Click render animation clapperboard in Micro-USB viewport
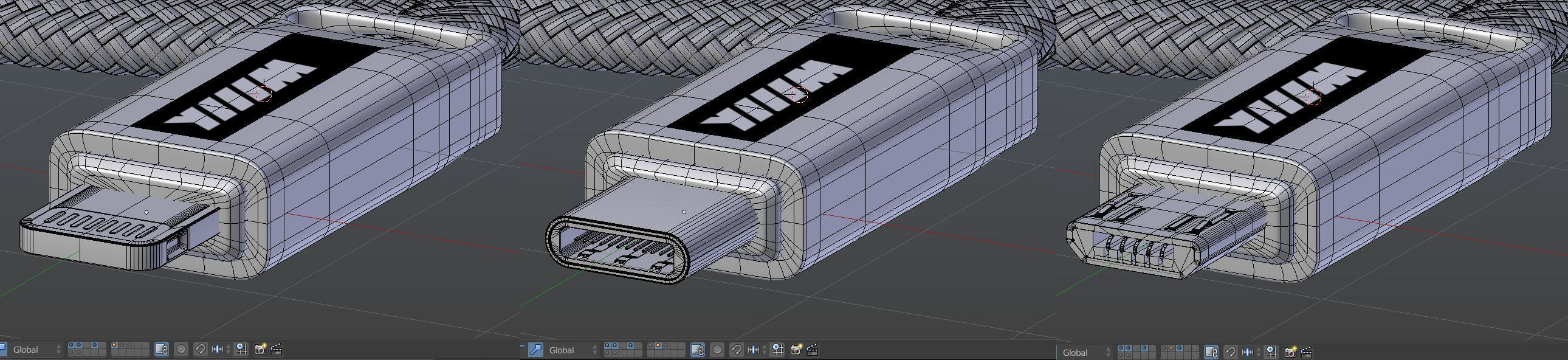This screenshot has height=360, width=1568. (x=1305, y=352)
